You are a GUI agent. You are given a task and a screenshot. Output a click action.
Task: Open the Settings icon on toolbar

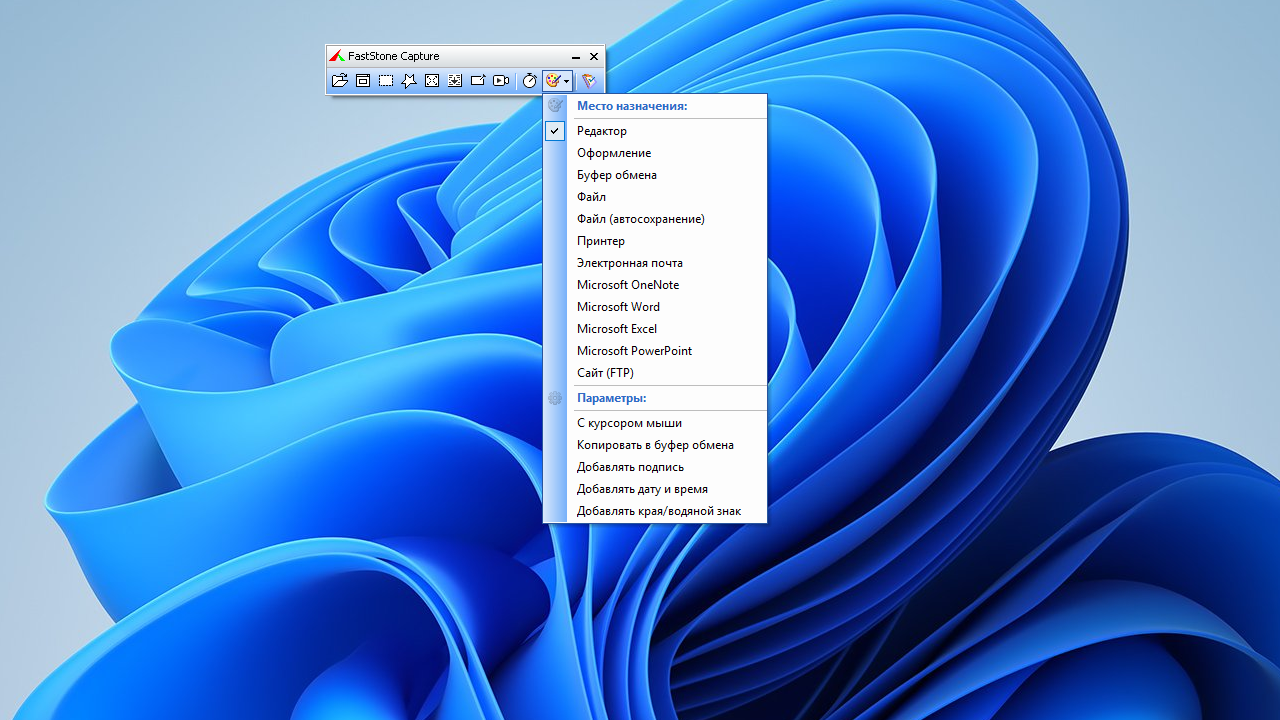coord(590,81)
